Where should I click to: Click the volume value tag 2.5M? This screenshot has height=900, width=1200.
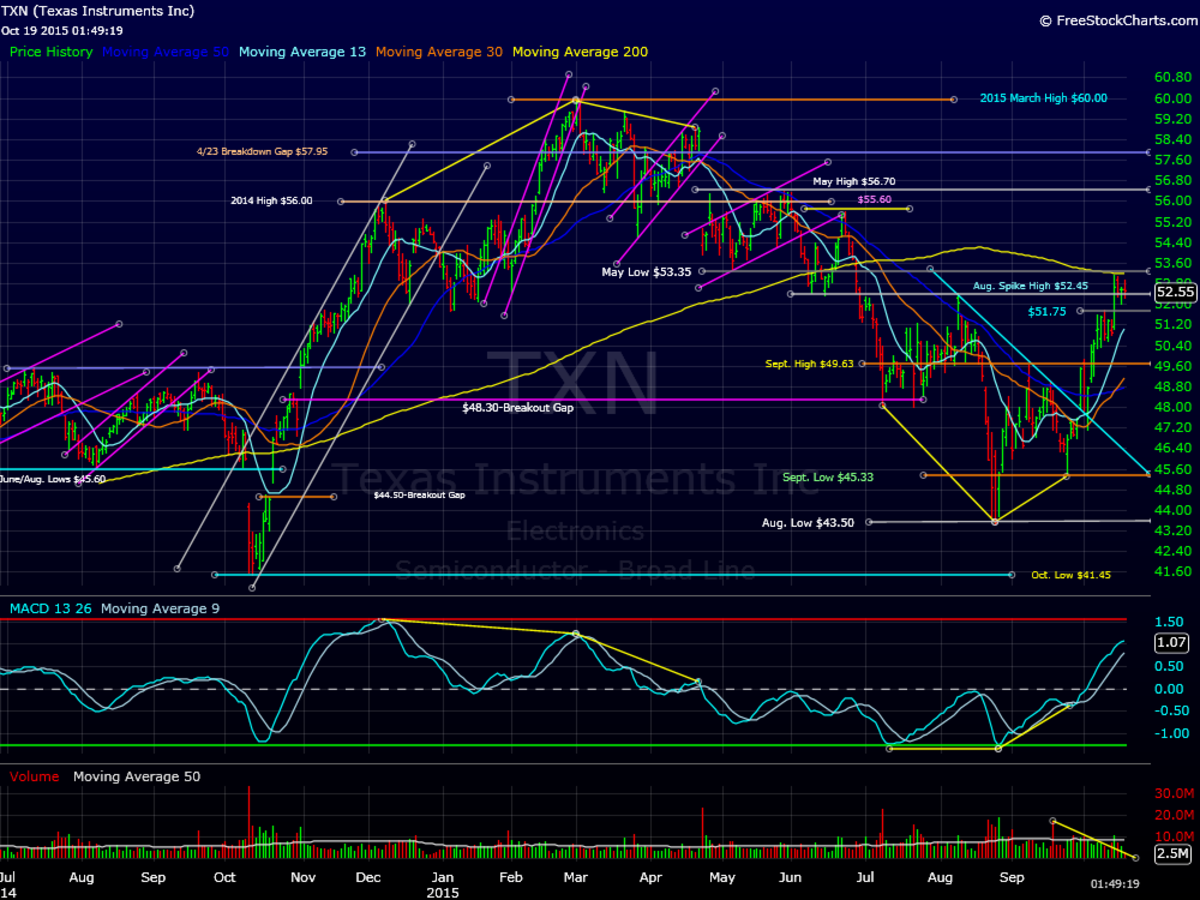tap(1172, 853)
